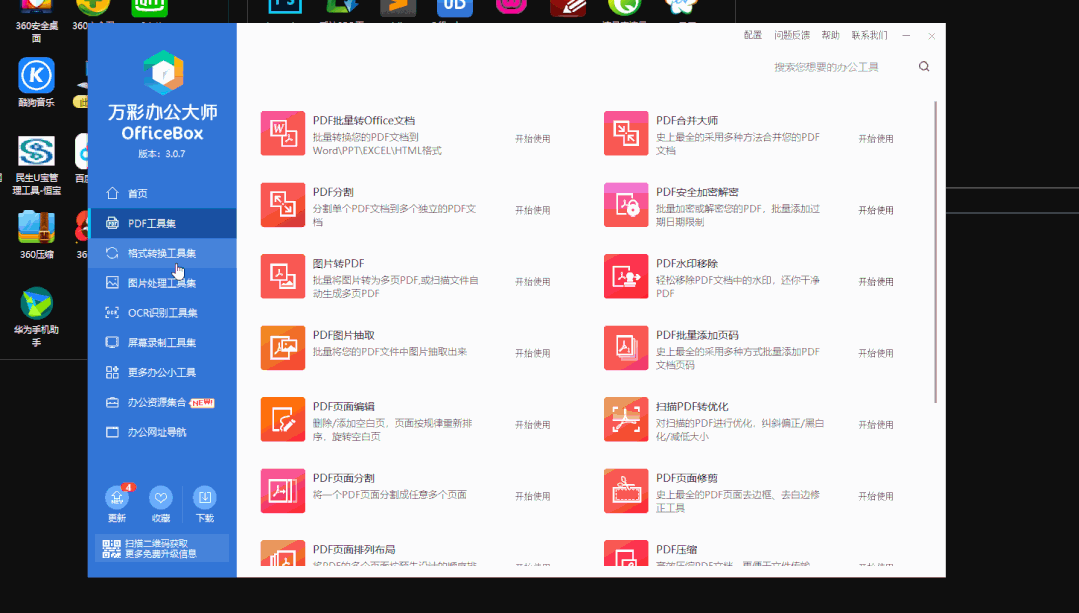Click the PDF合并大师 title text
Screen dimensions: 1079x613
coord(687,120)
